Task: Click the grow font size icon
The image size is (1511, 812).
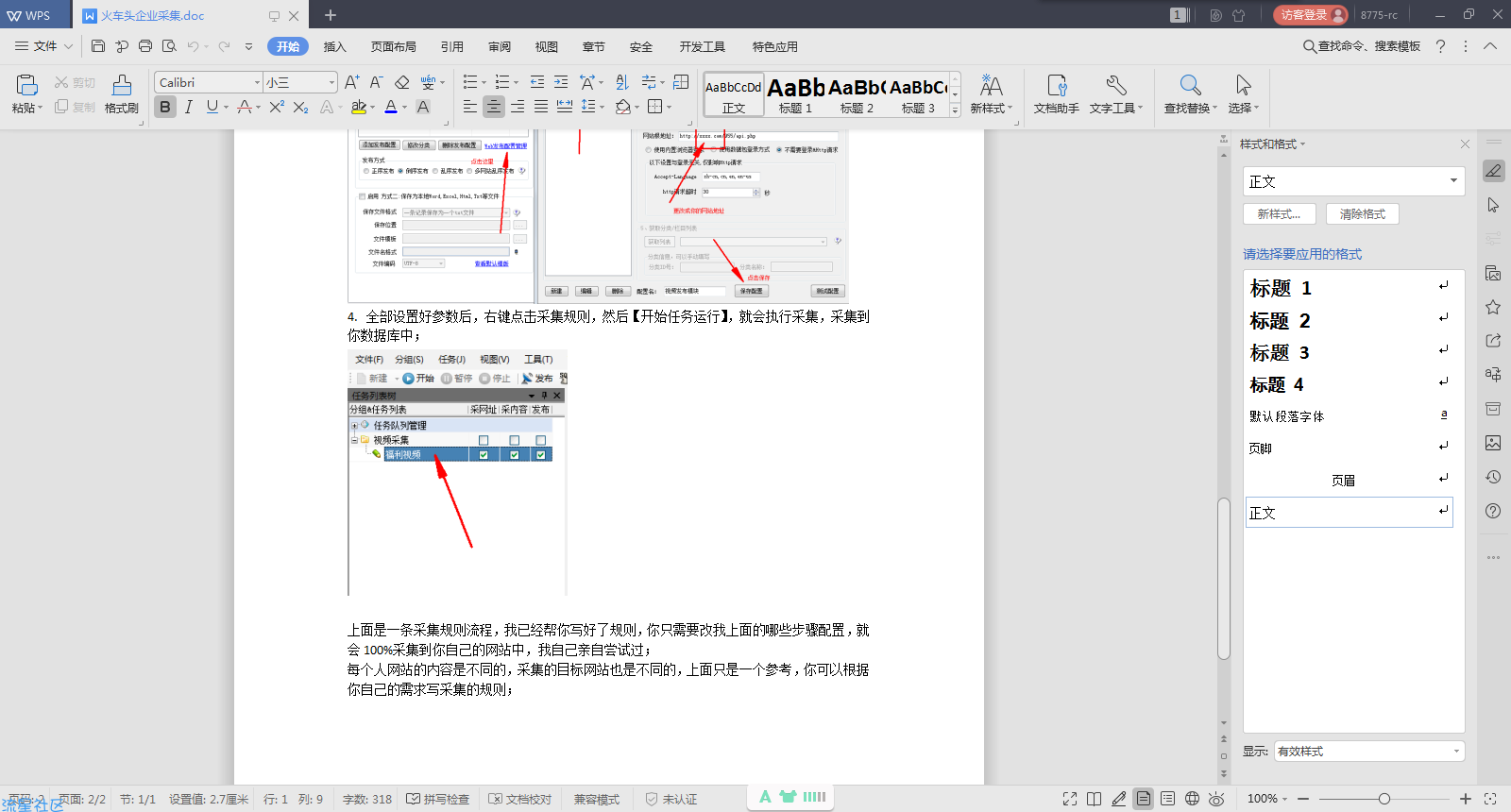Action: pyautogui.click(x=351, y=82)
